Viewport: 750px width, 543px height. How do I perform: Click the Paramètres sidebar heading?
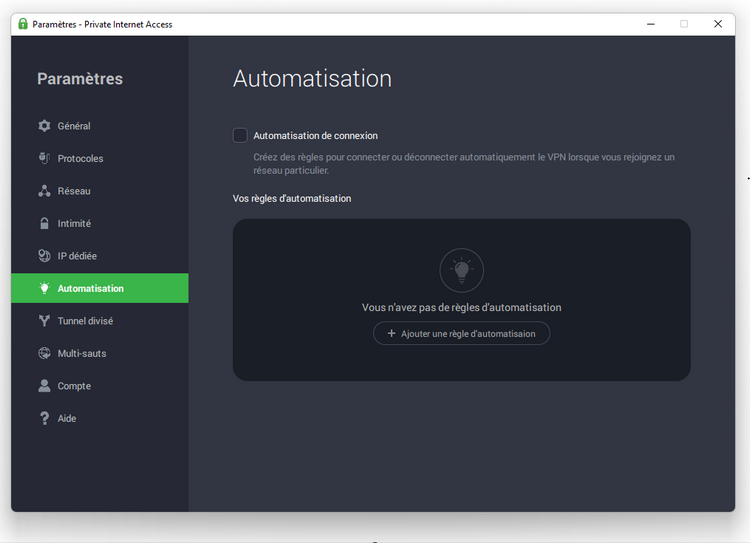point(80,78)
